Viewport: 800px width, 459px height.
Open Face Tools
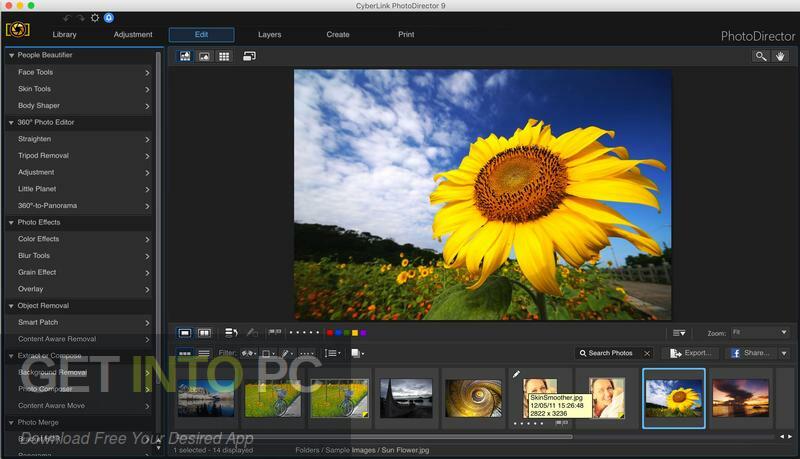click(79, 72)
